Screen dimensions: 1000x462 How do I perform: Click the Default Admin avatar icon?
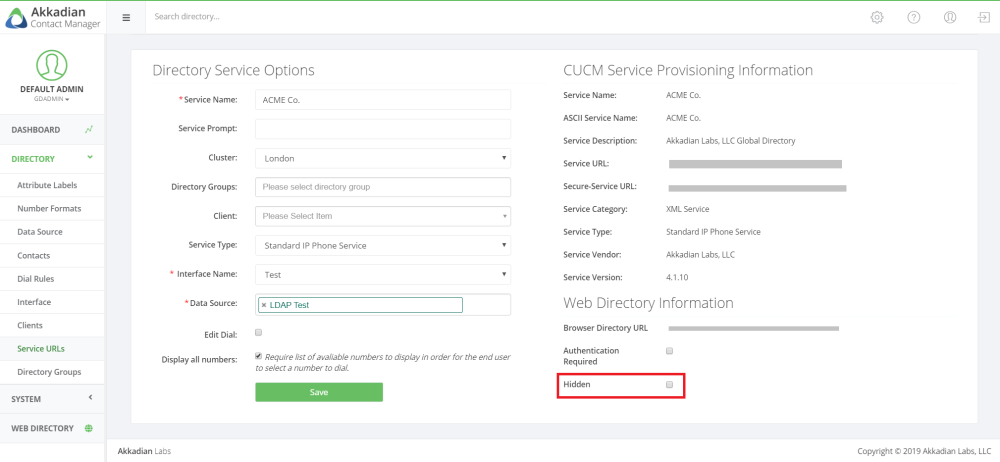[x=52, y=65]
